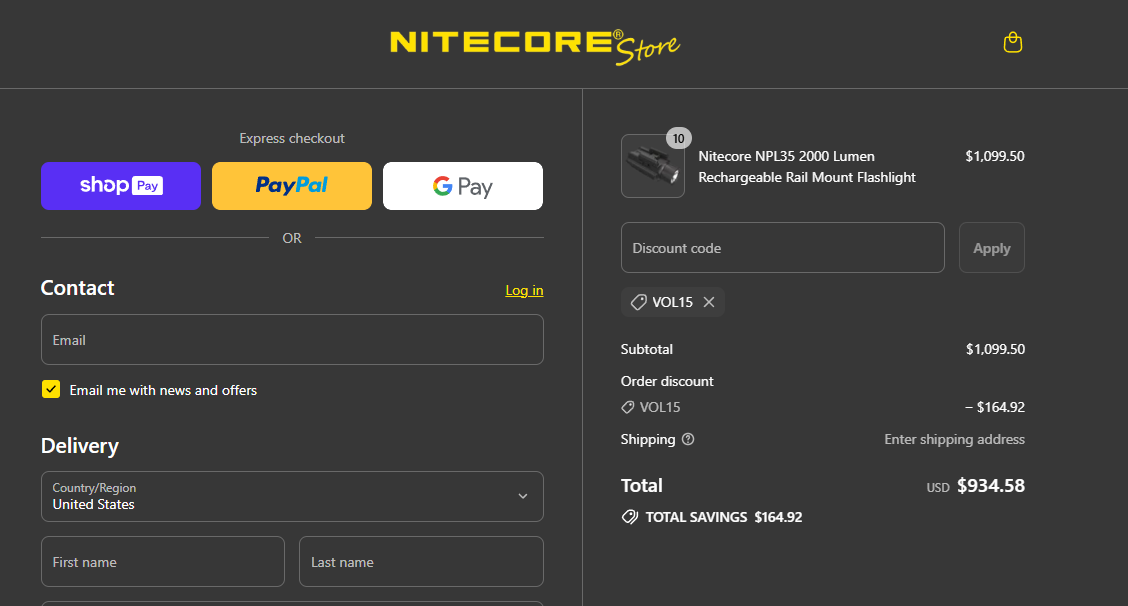Click the item price $1,099.50 beside the product
This screenshot has width=1128, height=606.
coord(995,156)
